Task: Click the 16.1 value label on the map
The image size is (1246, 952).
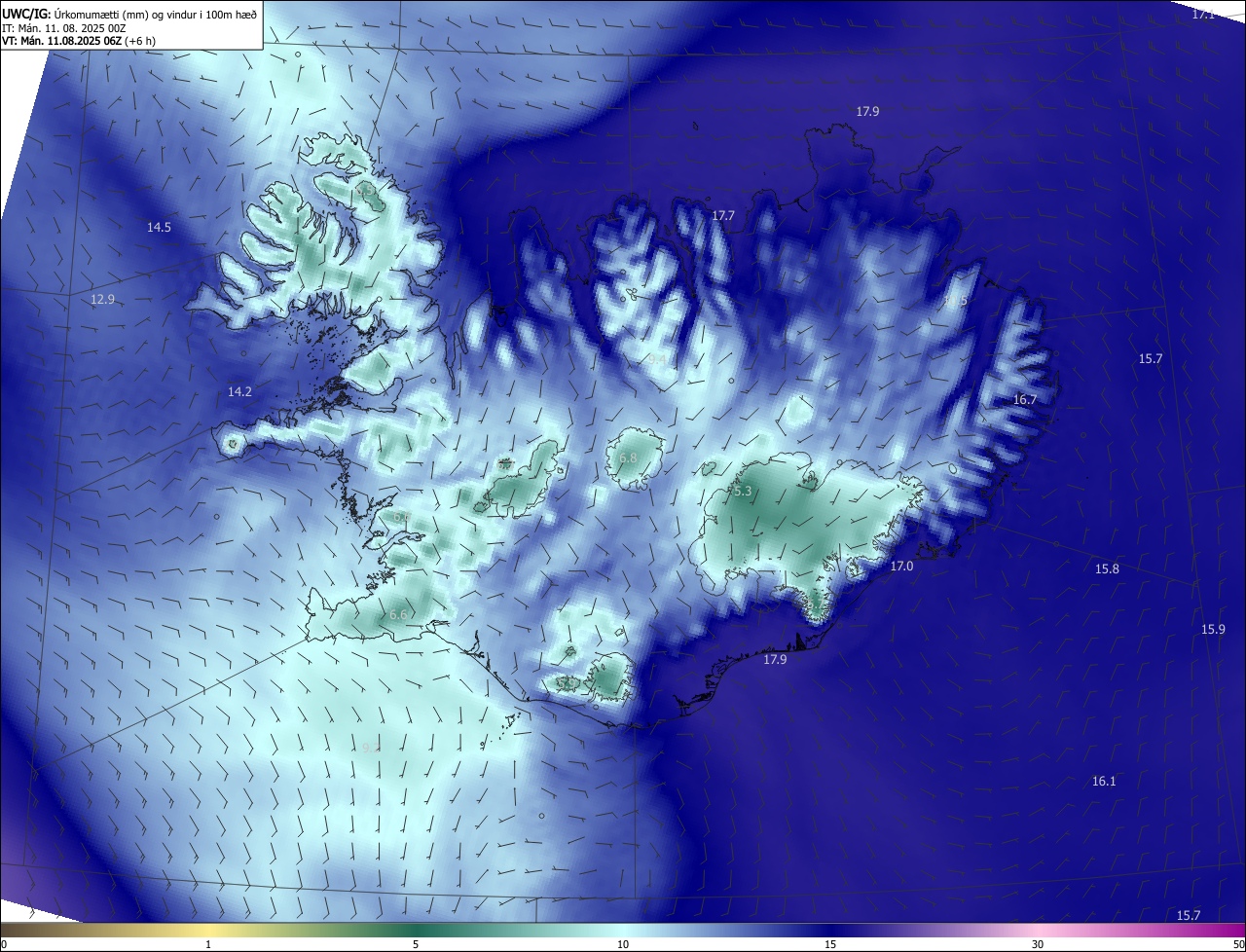Action: pos(1104,781)
